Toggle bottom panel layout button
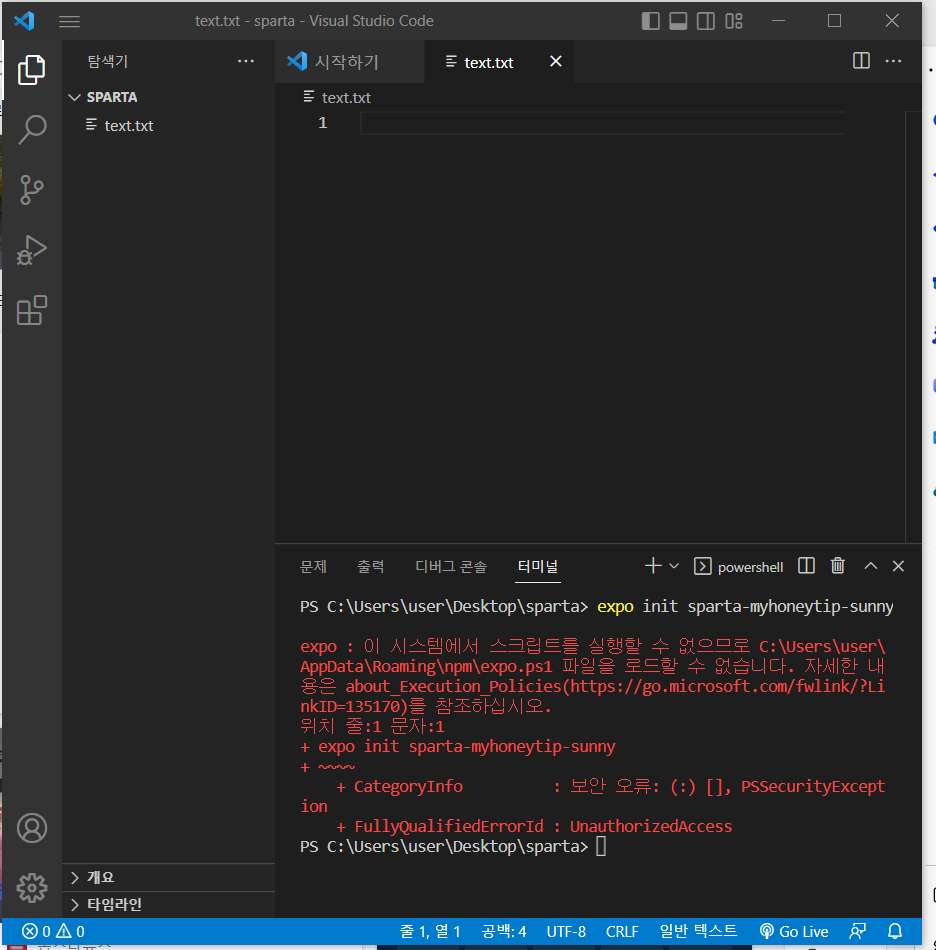936x950 pixels. click(x=678, y=21)
